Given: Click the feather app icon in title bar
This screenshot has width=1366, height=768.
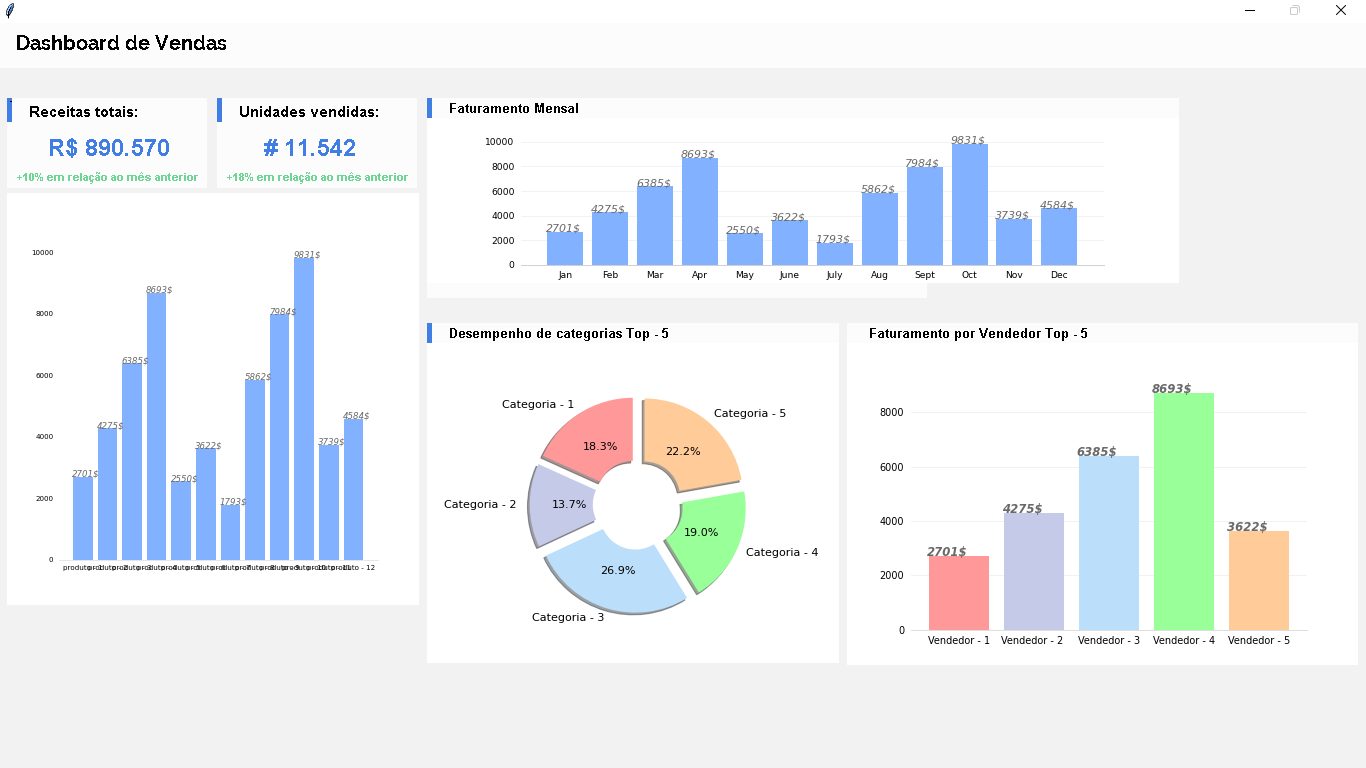Looking at the screenshot, I should tap(10, 10).
